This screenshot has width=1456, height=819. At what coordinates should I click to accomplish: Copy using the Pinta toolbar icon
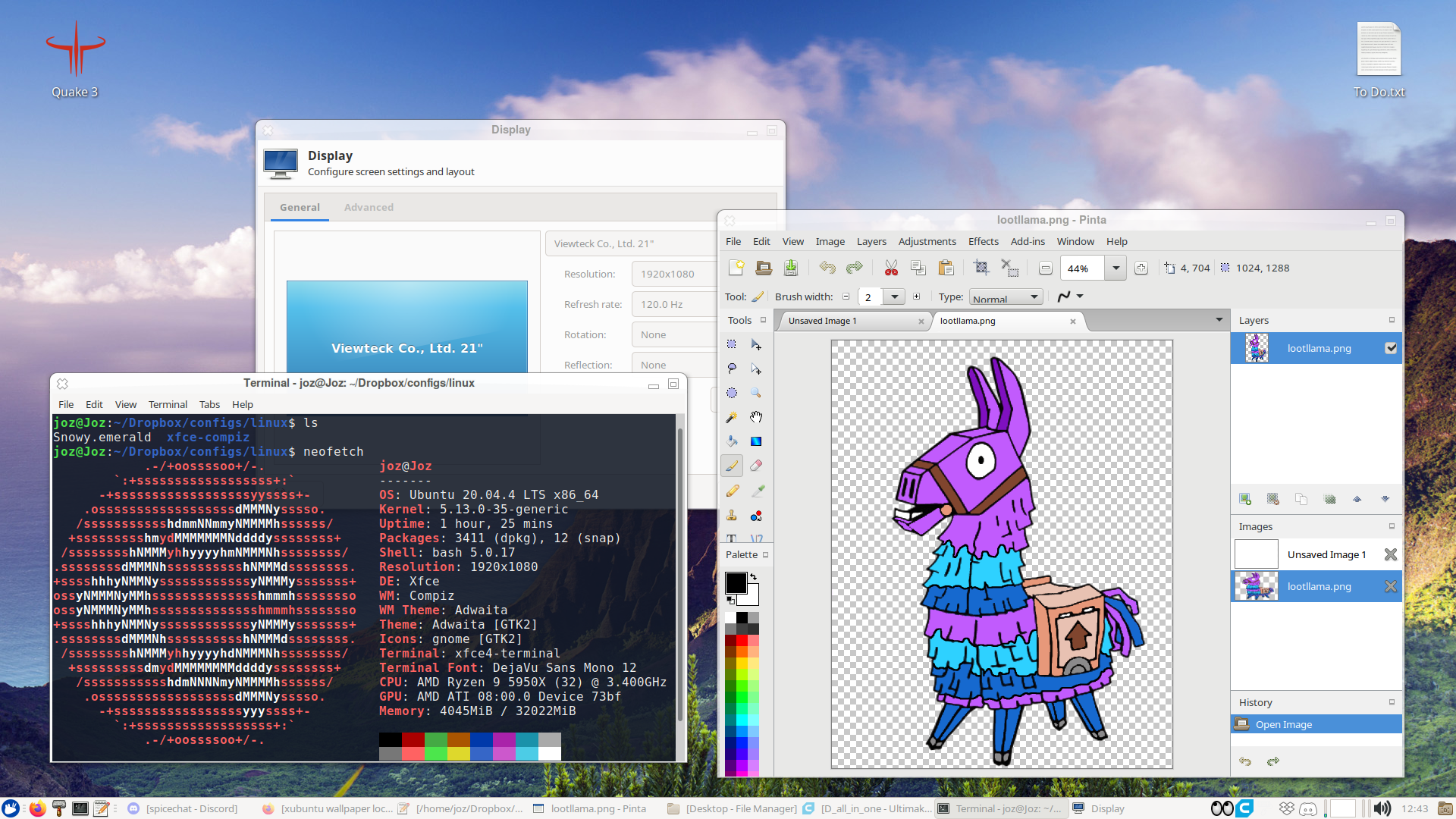coord(918,268)
